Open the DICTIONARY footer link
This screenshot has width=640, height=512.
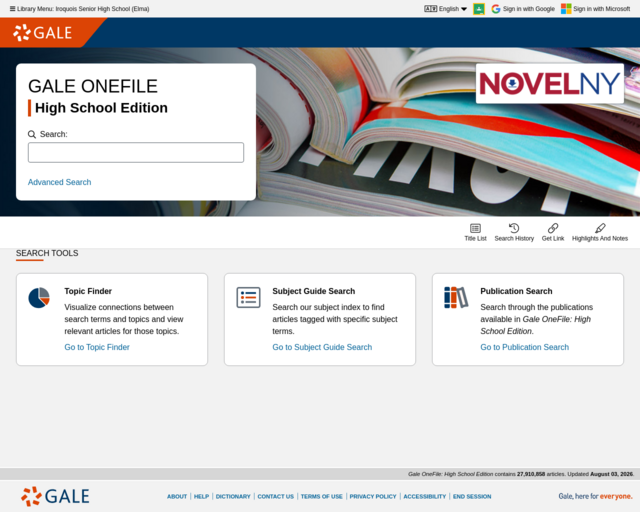(x=233, y=496)
